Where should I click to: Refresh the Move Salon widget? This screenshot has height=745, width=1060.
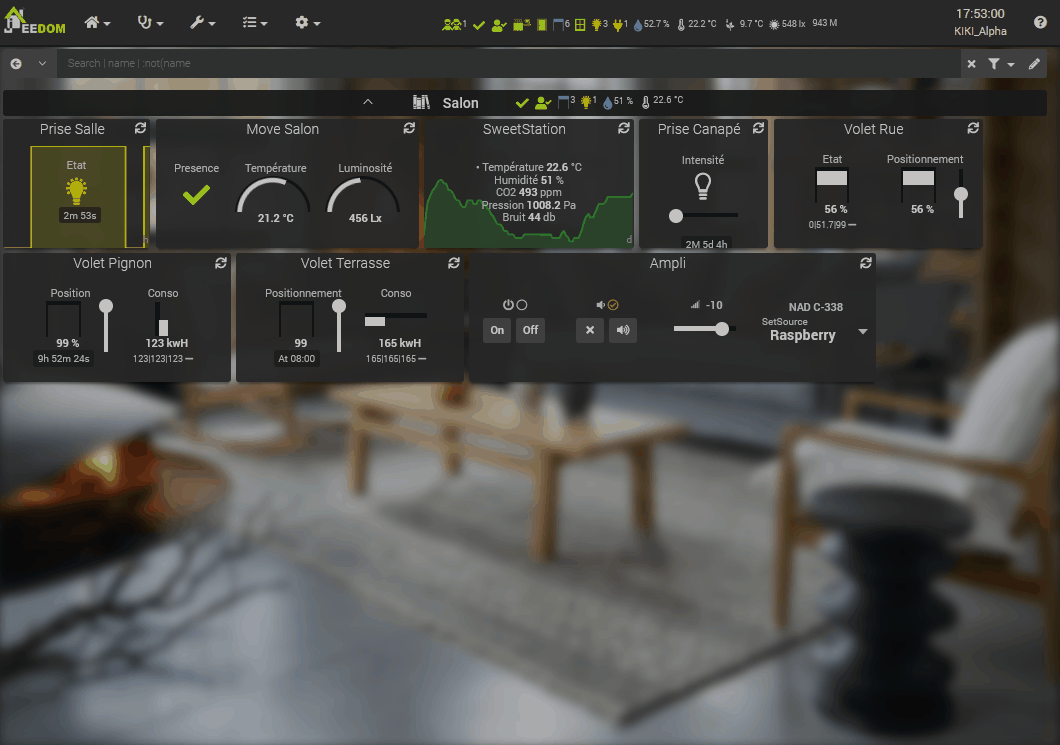409,129
